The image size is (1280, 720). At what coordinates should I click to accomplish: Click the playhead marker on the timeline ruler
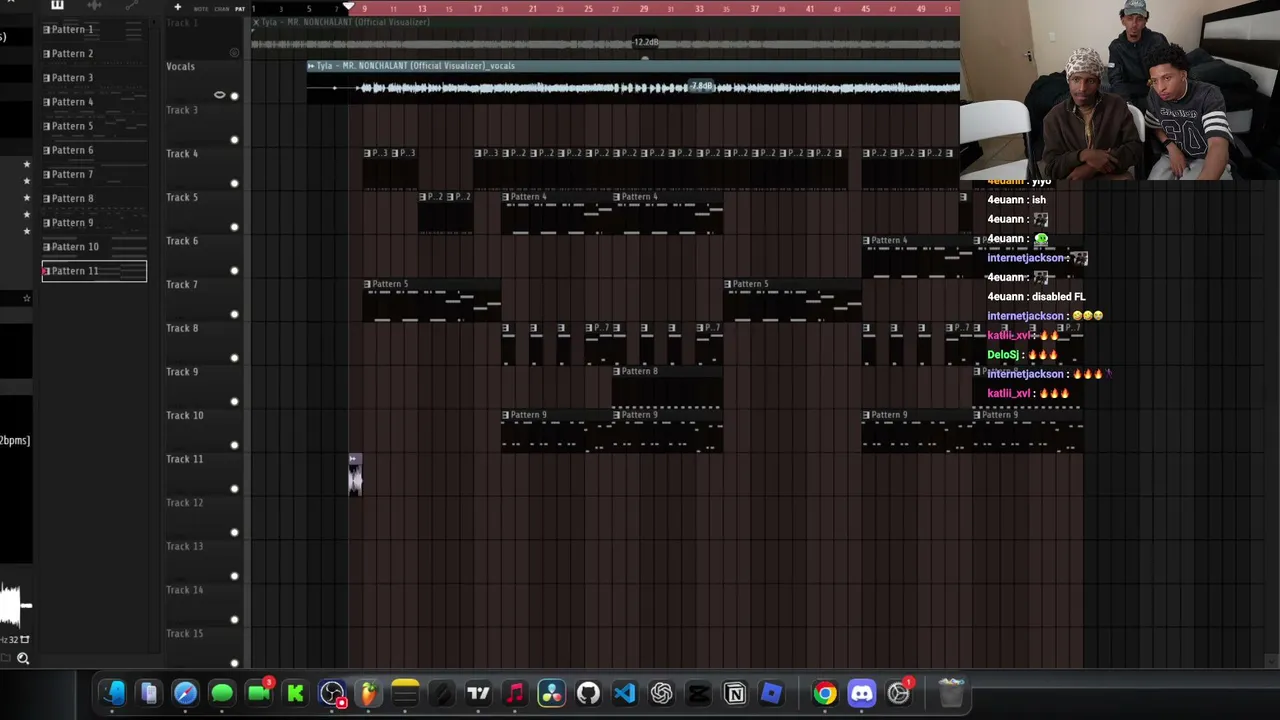tap(348, 8)
